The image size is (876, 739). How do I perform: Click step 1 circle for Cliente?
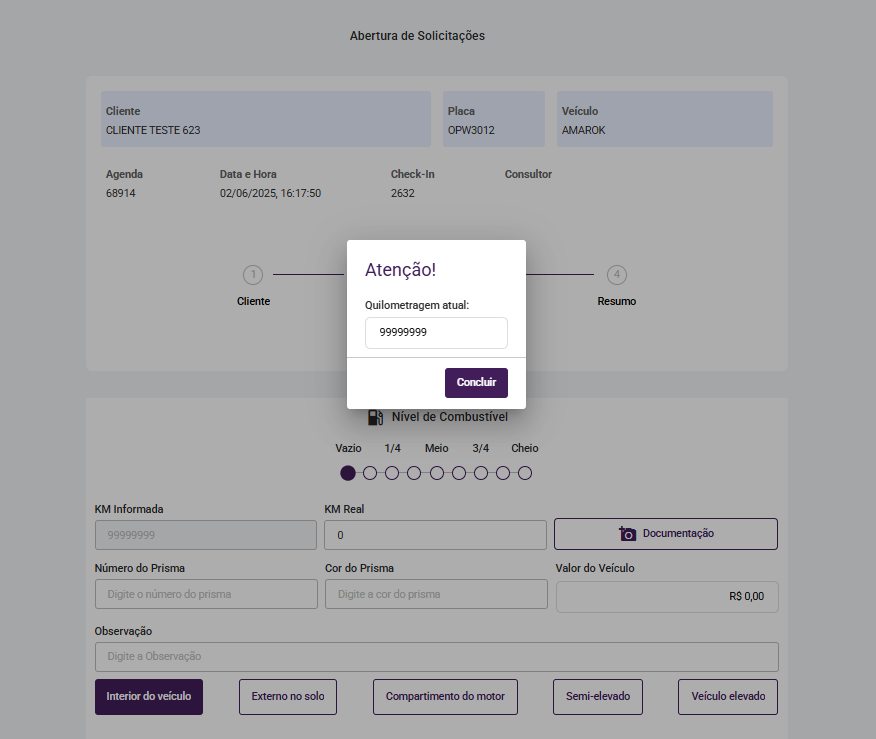pos(253,274)
